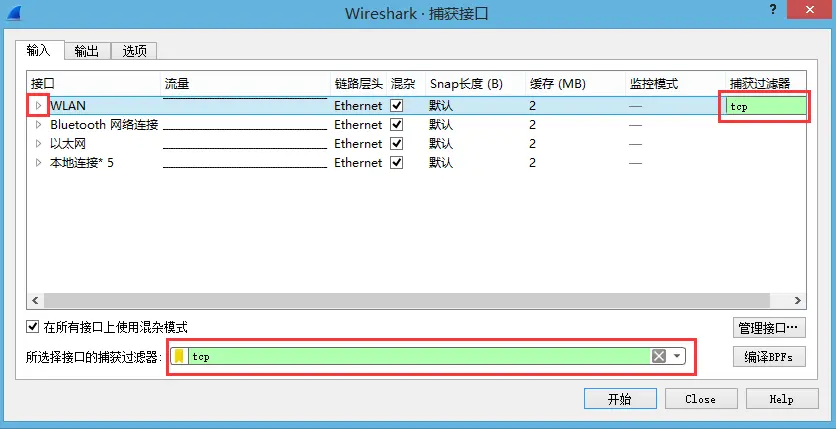Click Ethernet link type in Bluetooth row
Viewport: 836px width, 429px height.
point(358,125)
